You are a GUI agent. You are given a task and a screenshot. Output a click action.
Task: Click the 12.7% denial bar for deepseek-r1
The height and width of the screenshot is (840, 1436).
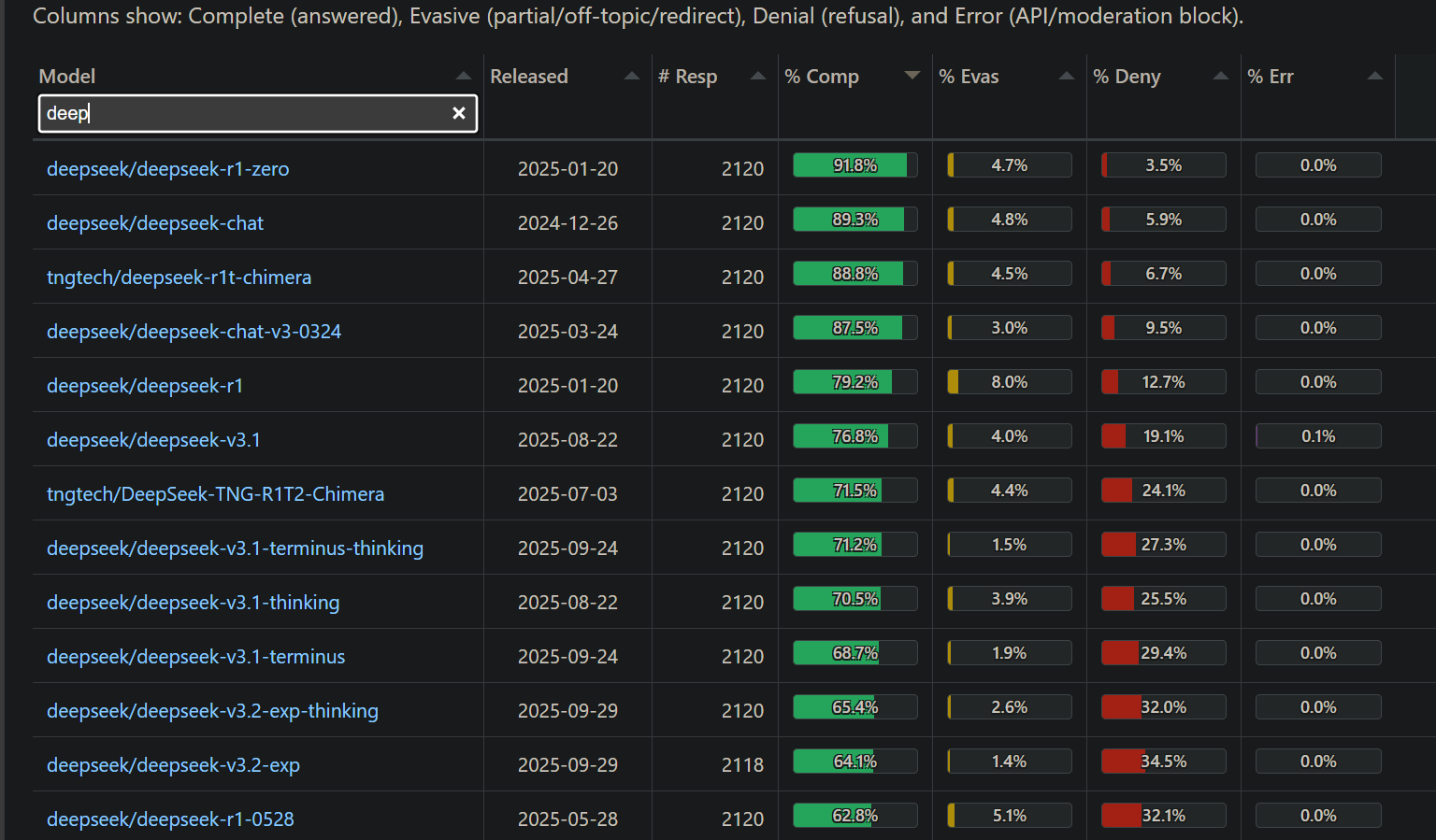click(x=1164, y=382)
